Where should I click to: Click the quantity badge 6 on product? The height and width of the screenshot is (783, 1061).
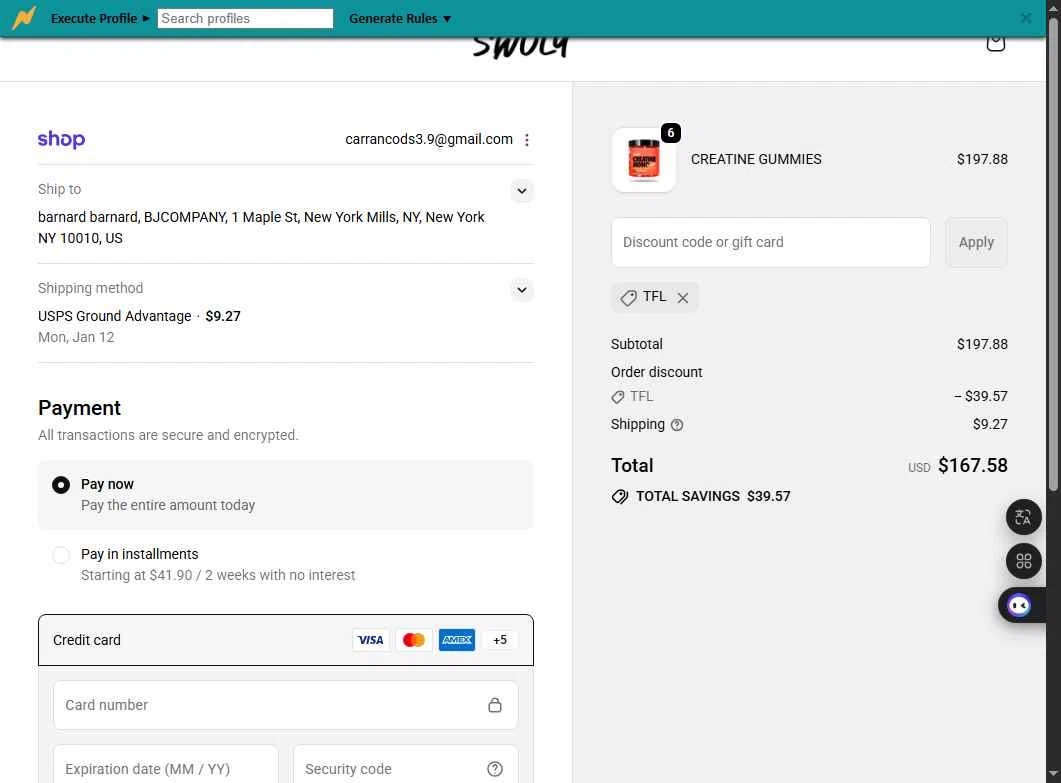click(670, 133)
